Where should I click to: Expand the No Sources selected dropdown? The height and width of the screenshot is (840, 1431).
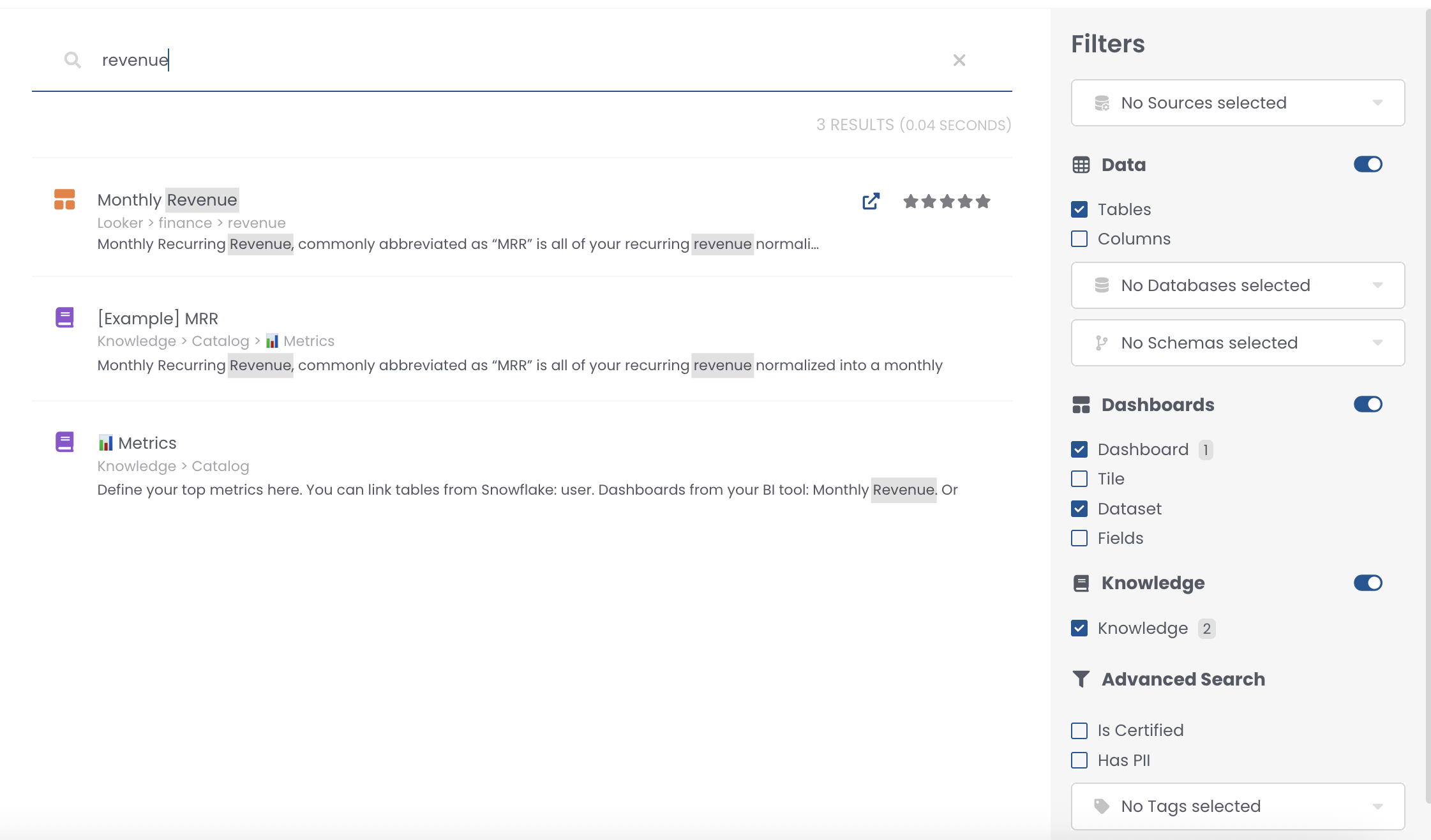pyautogui.click(x=1237, y=103)
